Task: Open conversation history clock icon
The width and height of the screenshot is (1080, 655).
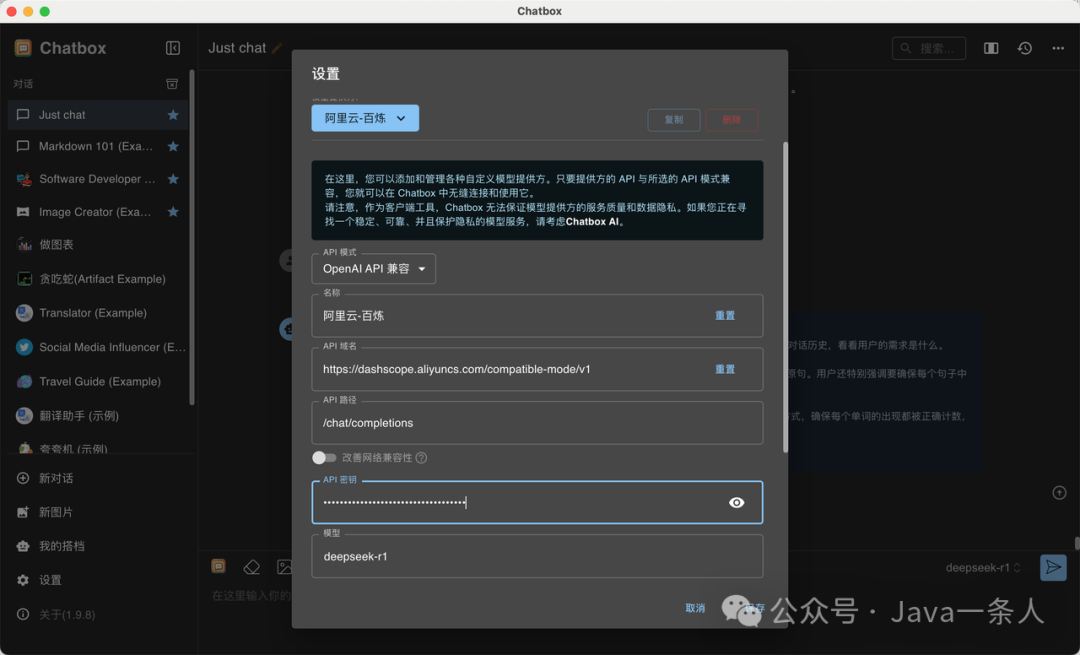Action: (x=1025, y=48)
